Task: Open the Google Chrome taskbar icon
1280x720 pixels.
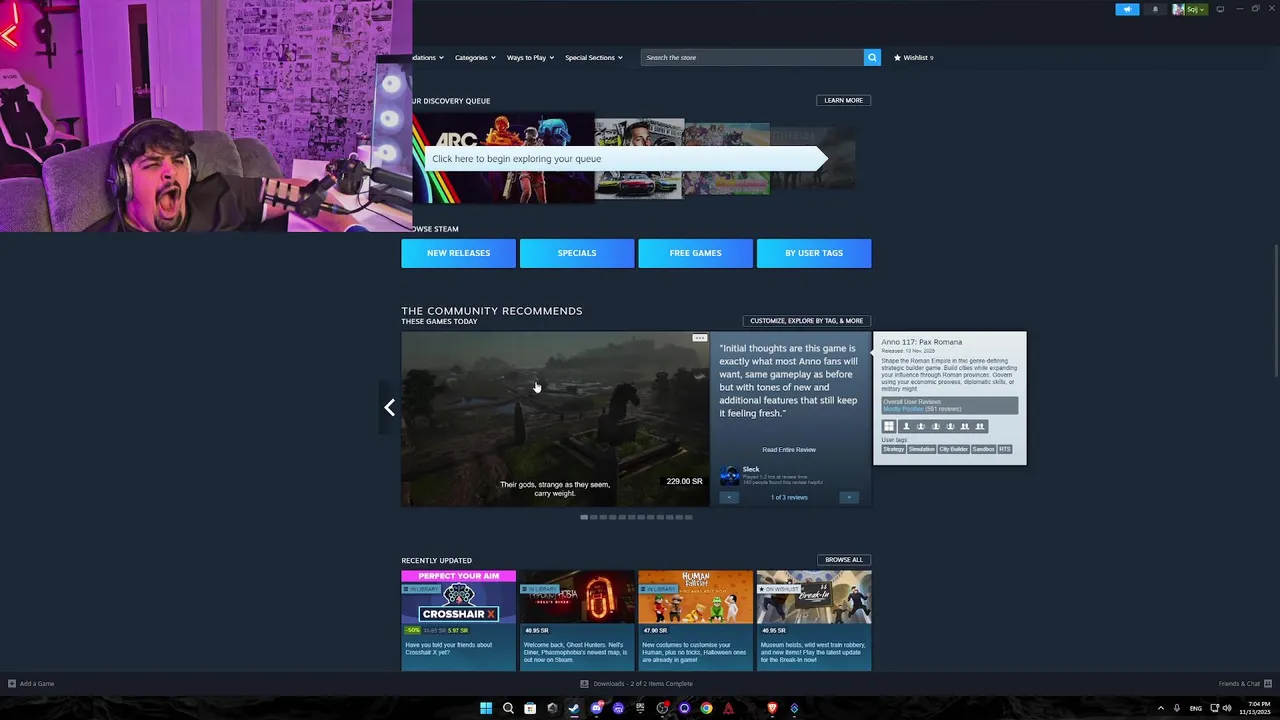Action: pos(706,708)
